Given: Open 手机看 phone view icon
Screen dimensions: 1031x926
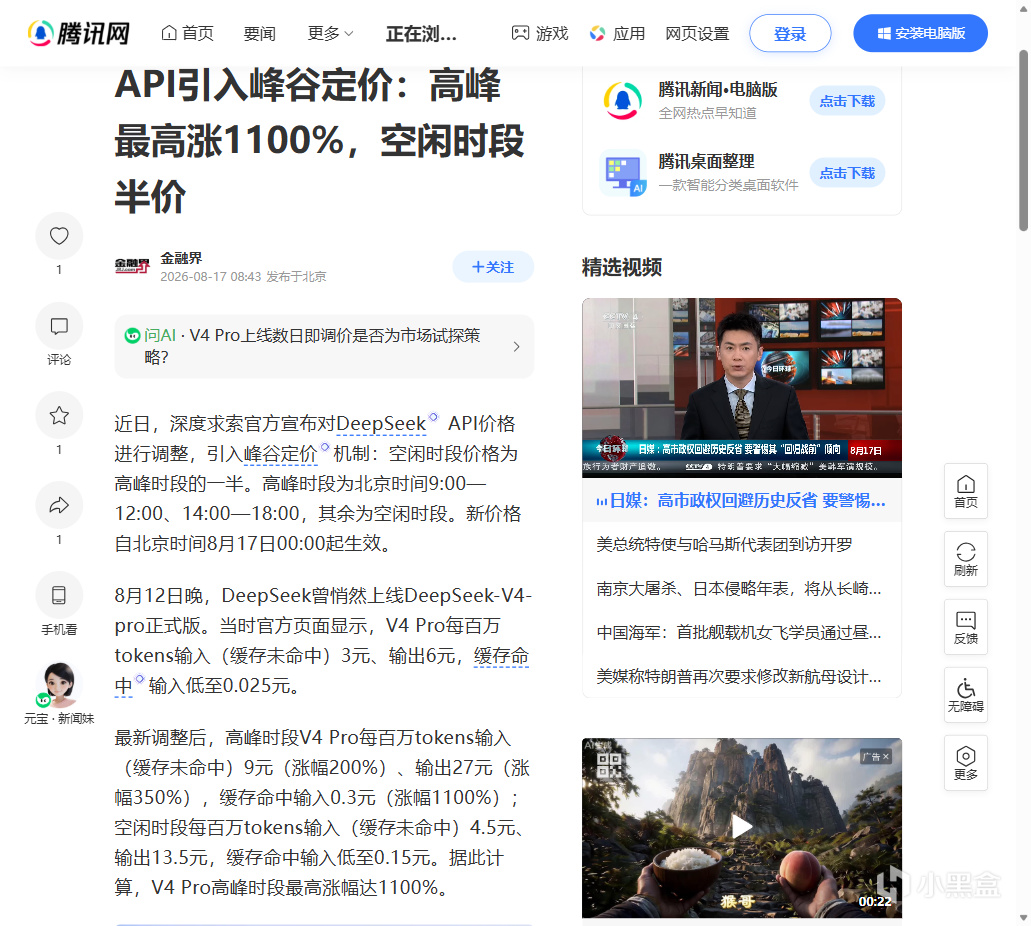Looking at the screenshot, I should pyautogui.click(x=59, y=595).
